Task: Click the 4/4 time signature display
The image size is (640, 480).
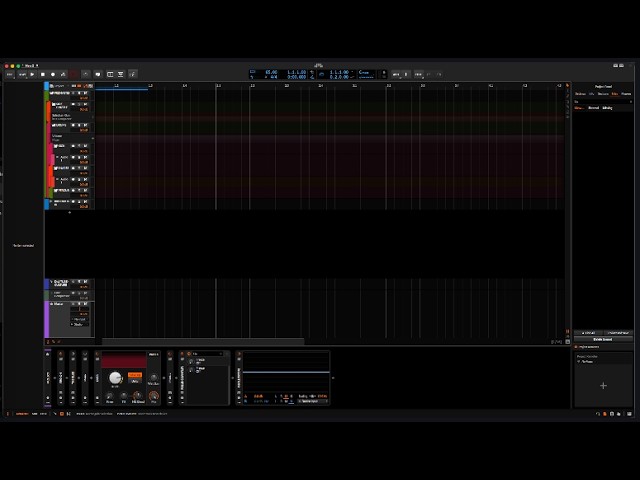Action: (x=273, y=77)
